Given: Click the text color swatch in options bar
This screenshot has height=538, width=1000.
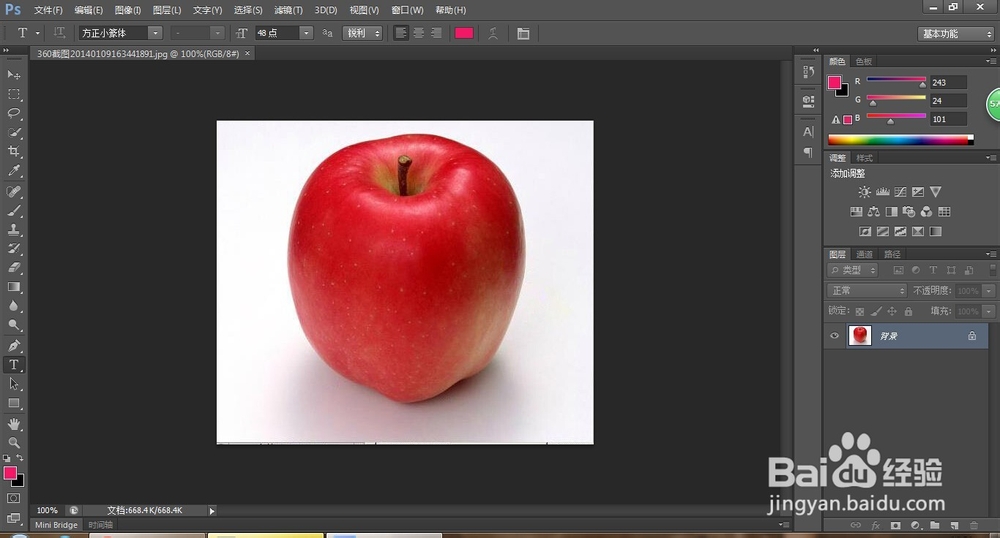Looking at the screenshot, I should coord(464,33).
